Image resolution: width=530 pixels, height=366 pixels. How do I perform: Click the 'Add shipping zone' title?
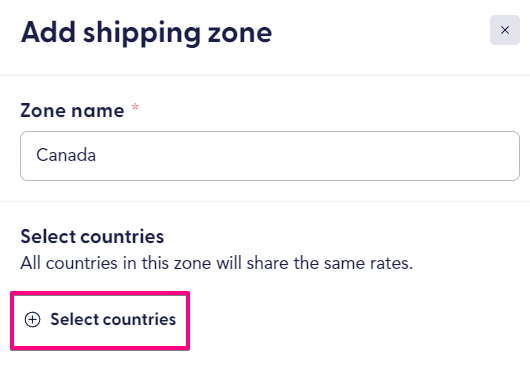(x=146, y=32)
